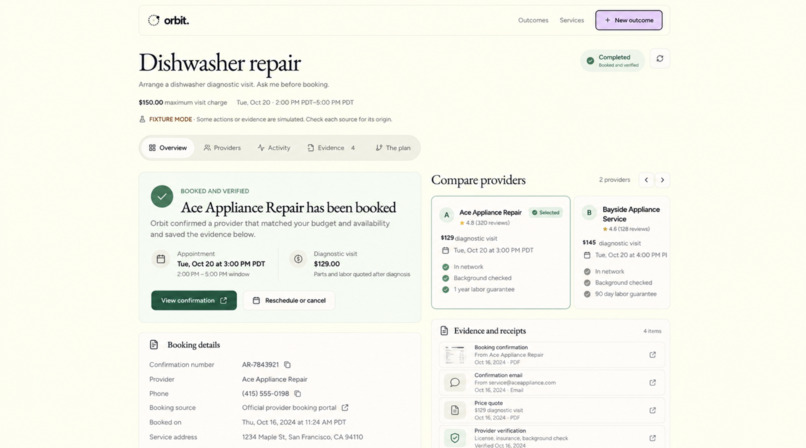Screen dimensions: 806x448
Task: Click the FIXTURE MODE flask icon
Action: click(142, 119)
